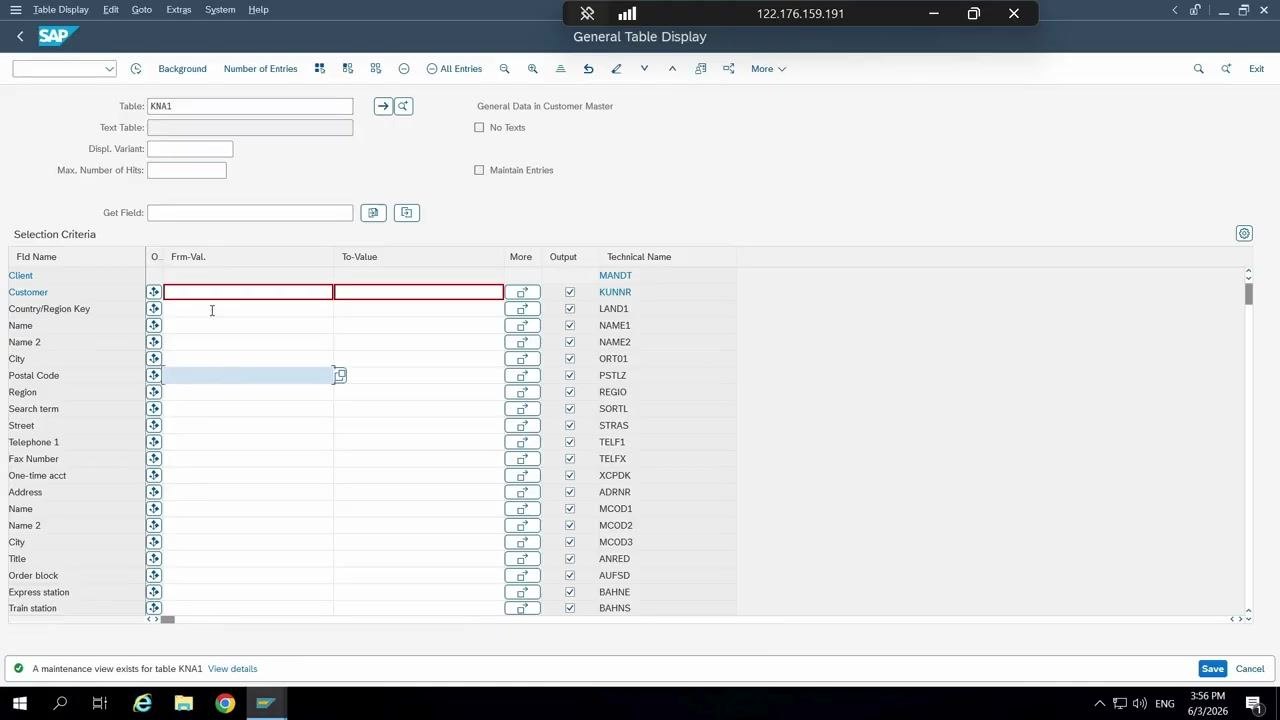Click multiple selection button for Postal Code
This screenshot has width=1280, height=720.
pos(522,376)
